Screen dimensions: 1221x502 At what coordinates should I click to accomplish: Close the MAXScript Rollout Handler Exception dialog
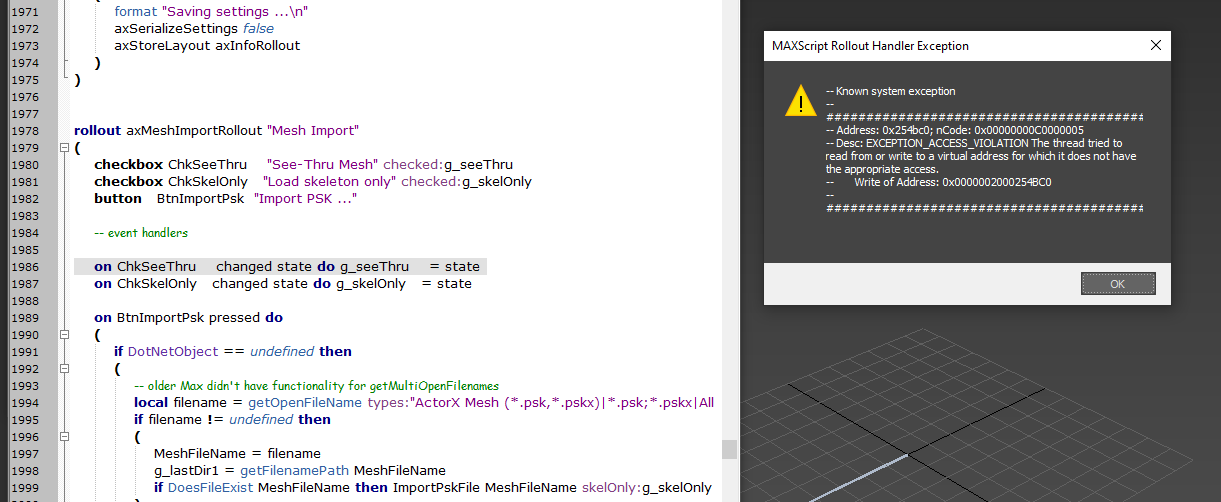click(x=1156, y=46)
